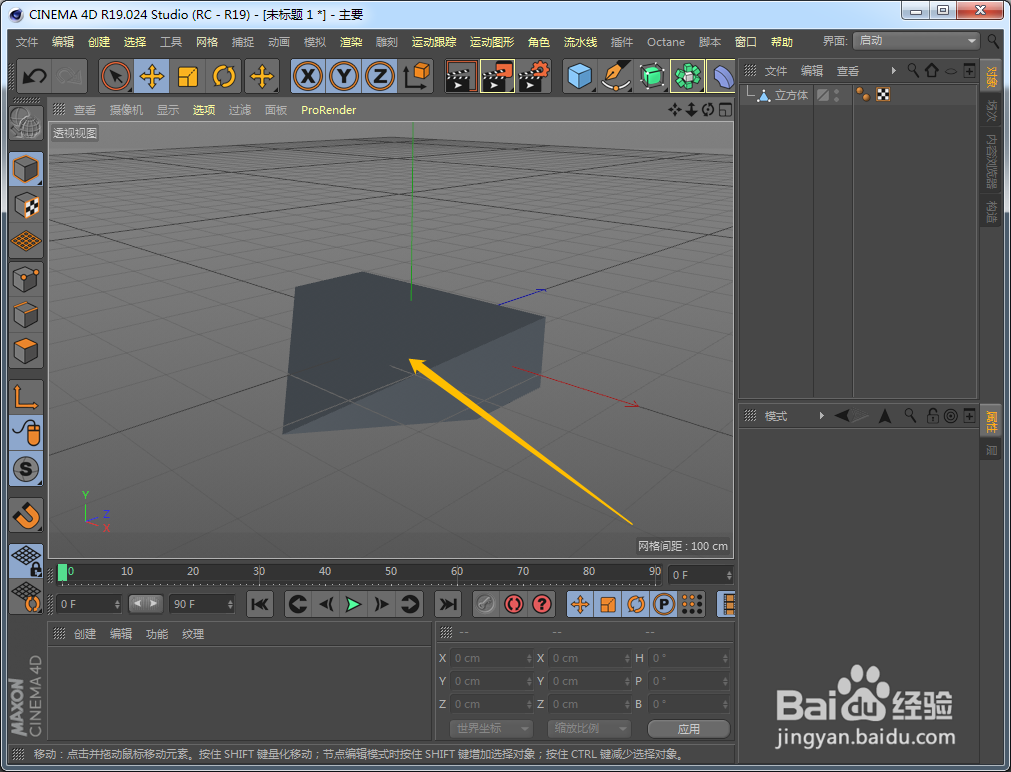Open the 帮助 menu
The height and width of the screenshot is (772, 1011).
point(781,42)
